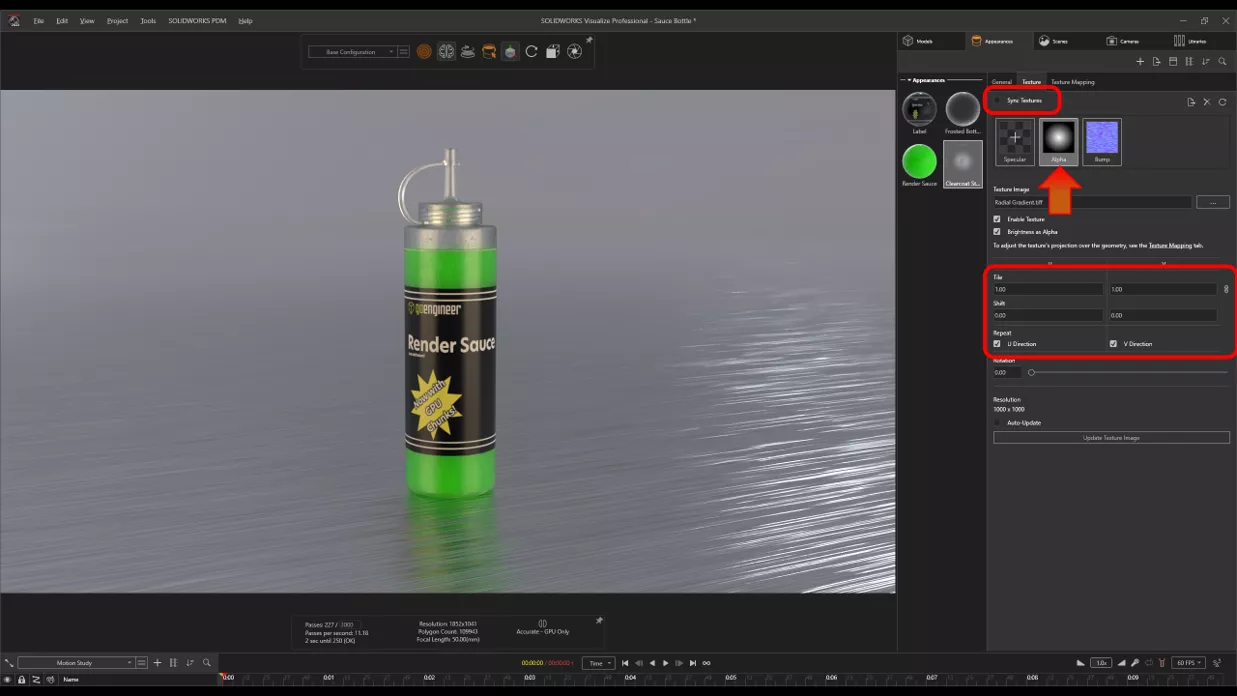The width and height of the screenshot is (1237, 696).
Task: Adjust the Rotation slider handle
Action: click(x=1032, y=372)
